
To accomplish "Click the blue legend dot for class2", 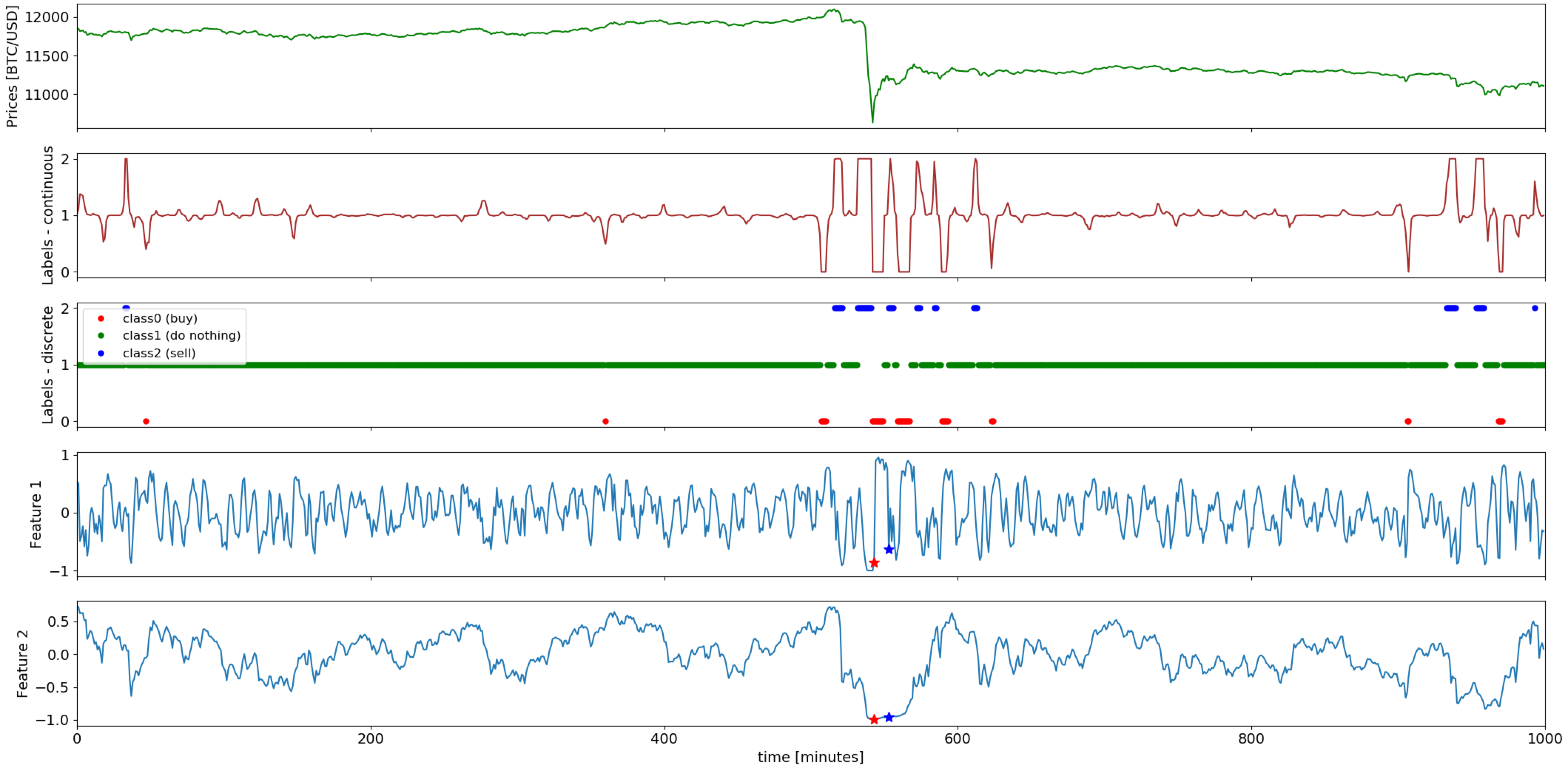I will (101, 353).
